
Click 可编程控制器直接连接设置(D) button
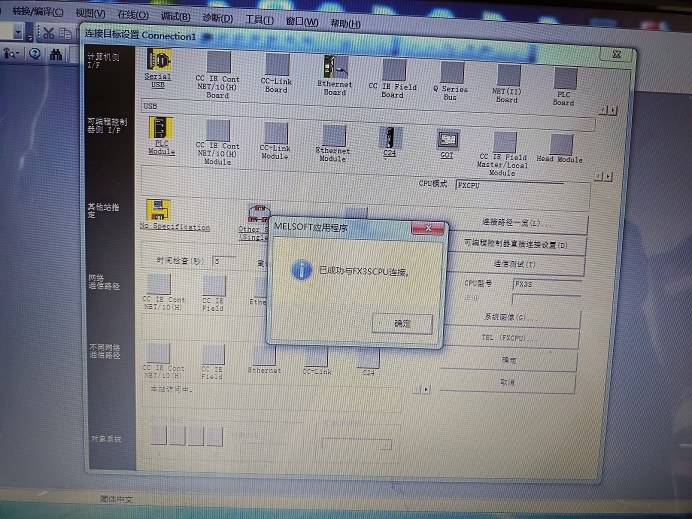tap(515, 244)
